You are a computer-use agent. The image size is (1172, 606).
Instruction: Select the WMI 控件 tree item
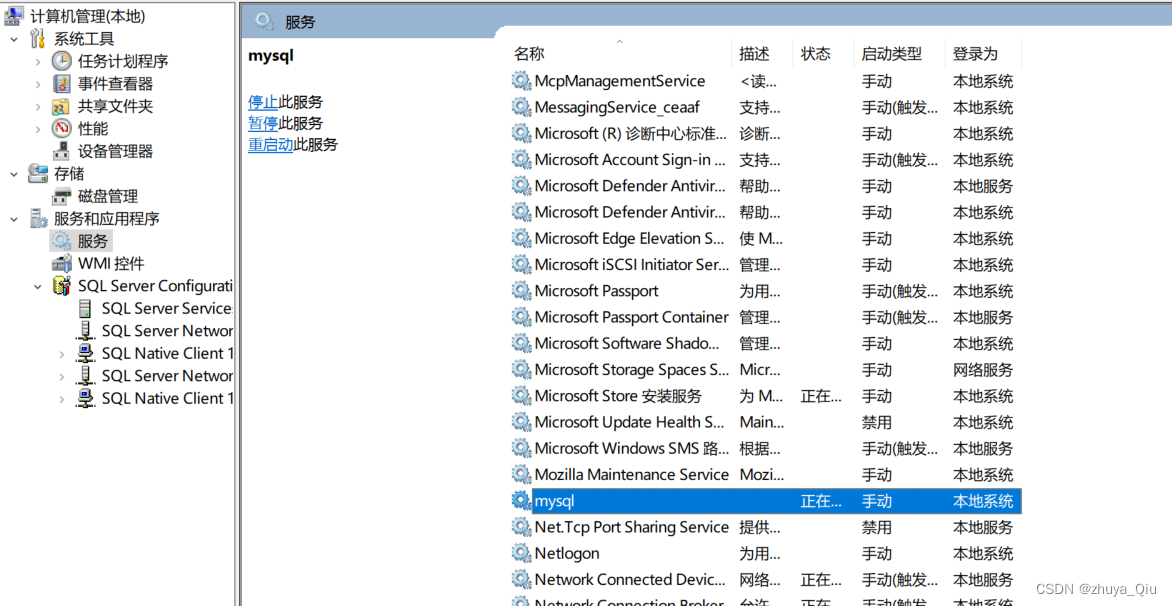[x=111, y=264]
